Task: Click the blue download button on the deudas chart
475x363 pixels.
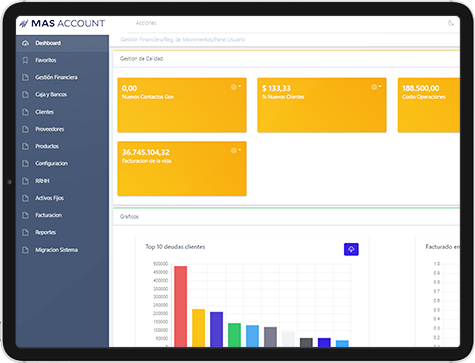Action: (351, 249)
